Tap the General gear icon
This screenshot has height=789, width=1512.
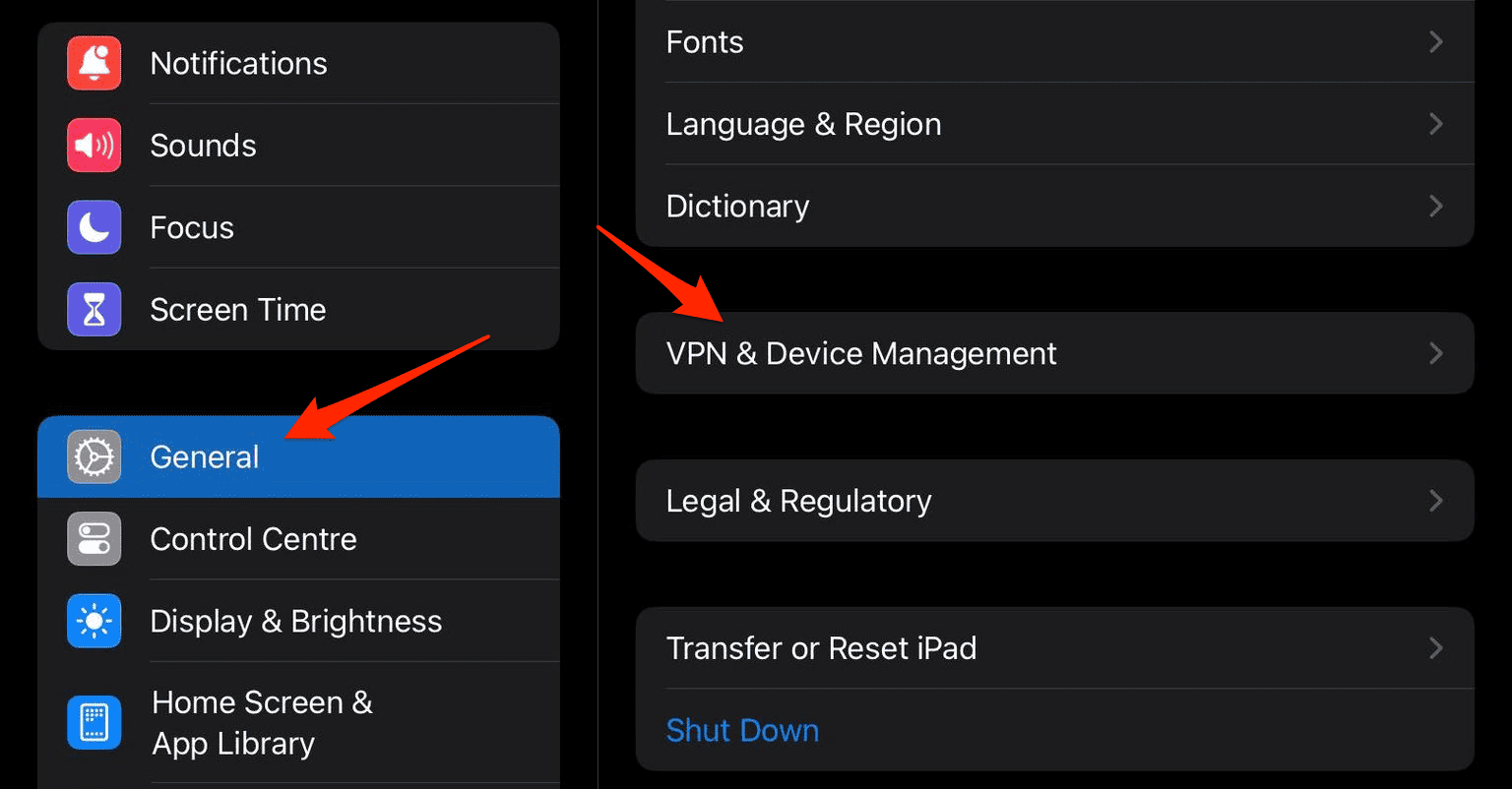point(94,456)
